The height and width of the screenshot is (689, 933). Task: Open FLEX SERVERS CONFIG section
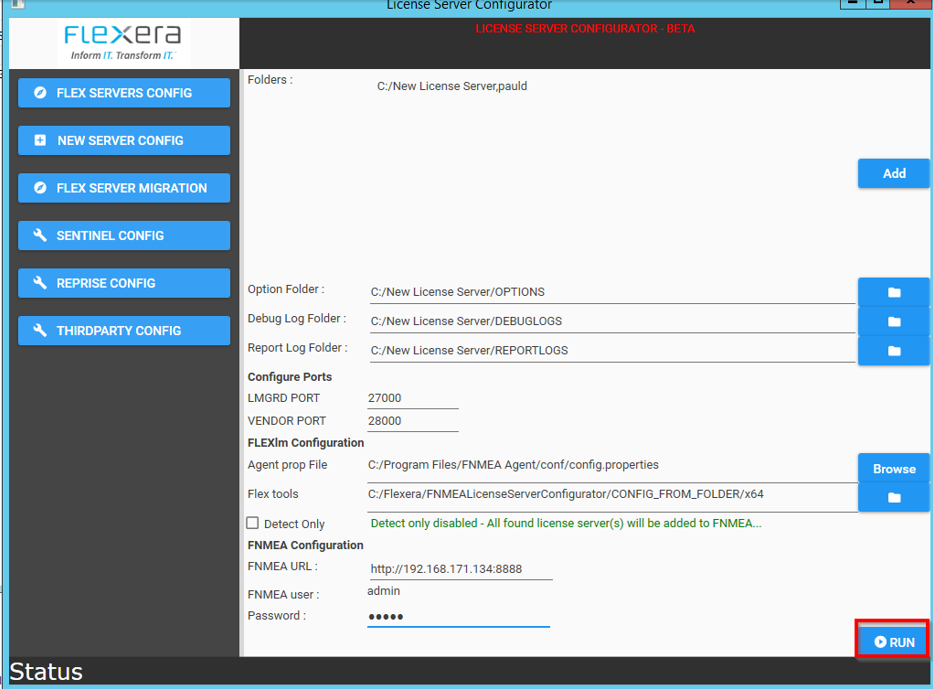(x=124, y=93)
